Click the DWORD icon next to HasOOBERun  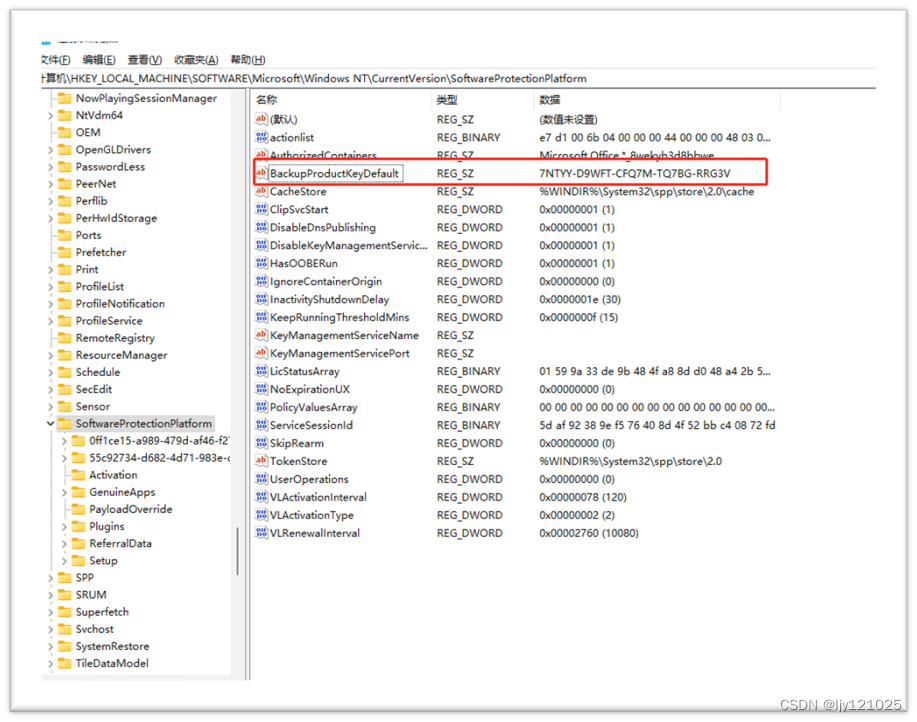pyautogui.click(x=260, y=263)
